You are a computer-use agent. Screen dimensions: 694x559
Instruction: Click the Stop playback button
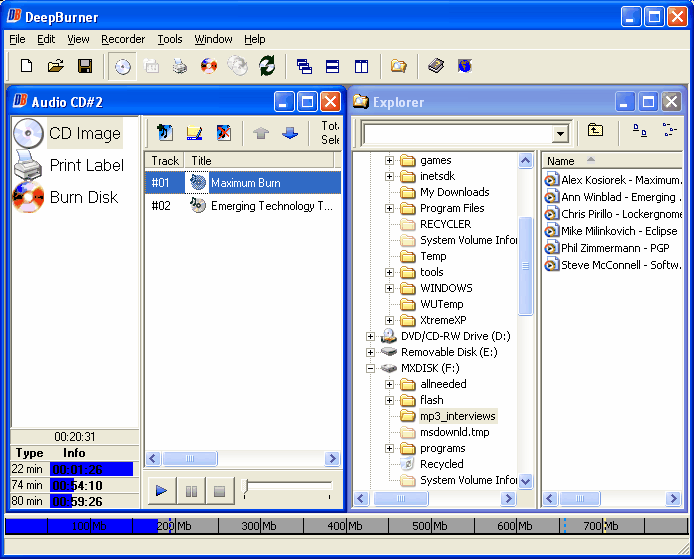[220, 490]
